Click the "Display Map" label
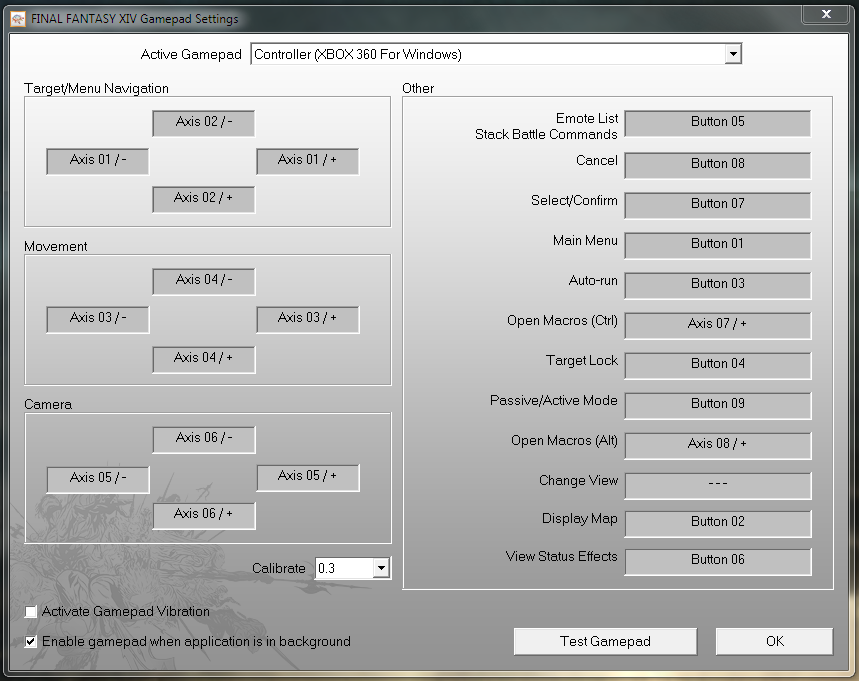 tap(580, 518)
